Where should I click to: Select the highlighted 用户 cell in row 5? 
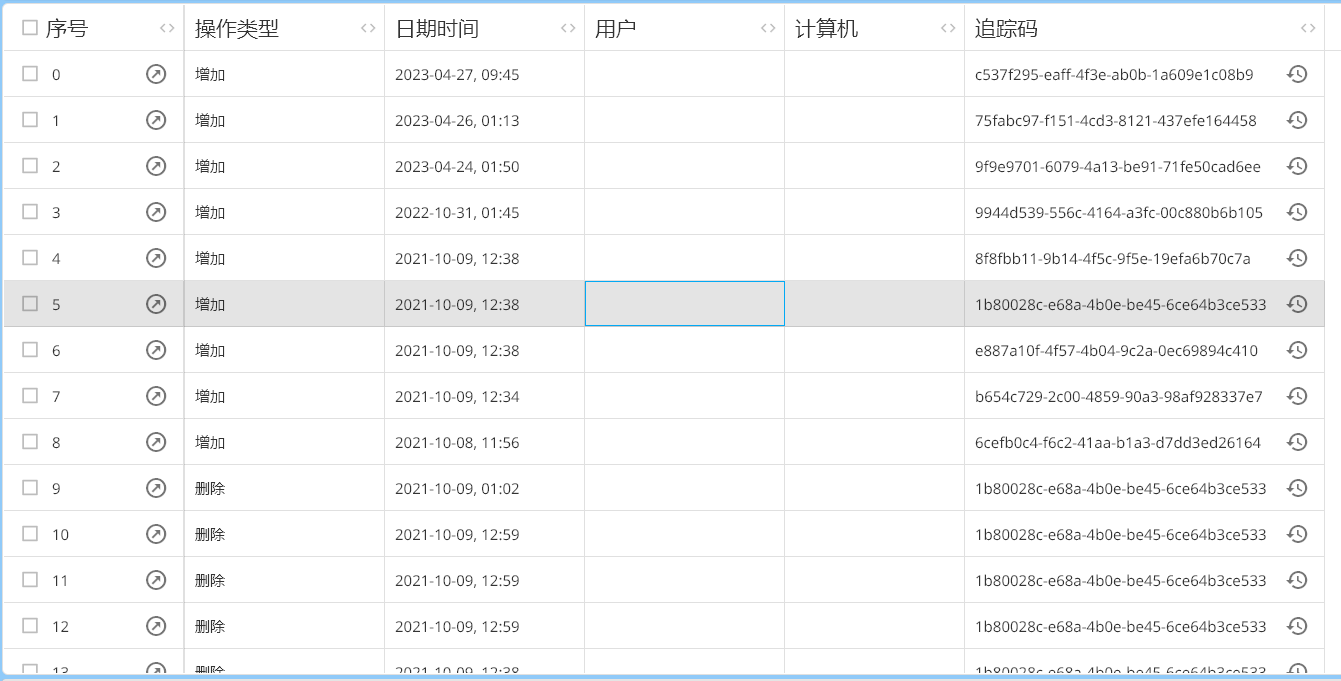(684, 304)
